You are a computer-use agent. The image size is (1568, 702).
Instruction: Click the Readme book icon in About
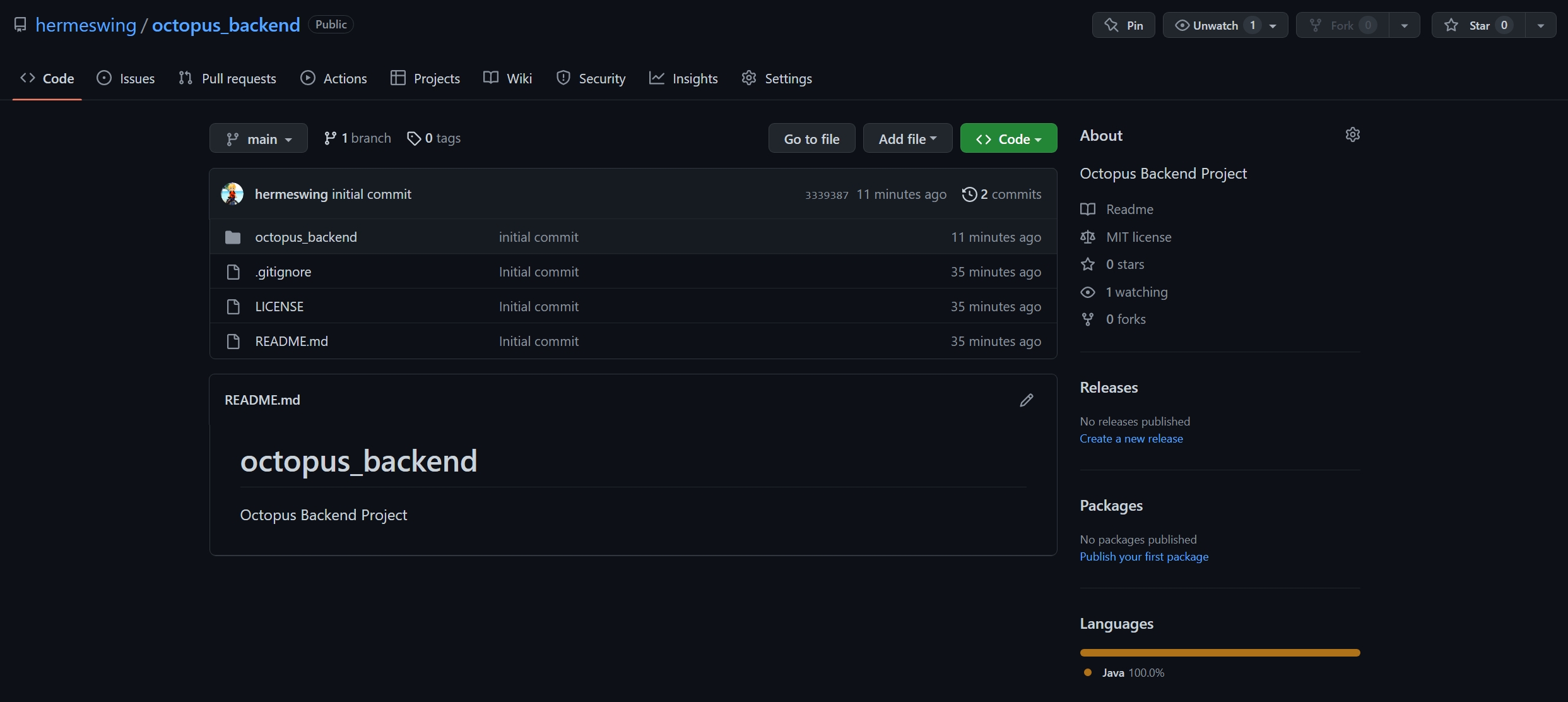tap(1088, 209)
